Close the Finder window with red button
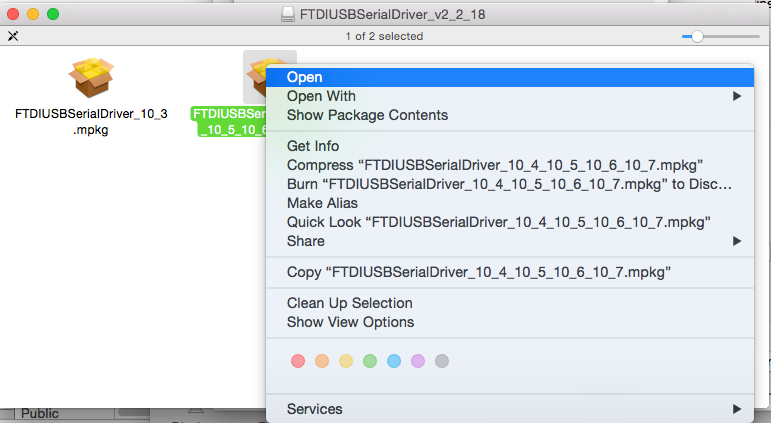 coord(13,14)
